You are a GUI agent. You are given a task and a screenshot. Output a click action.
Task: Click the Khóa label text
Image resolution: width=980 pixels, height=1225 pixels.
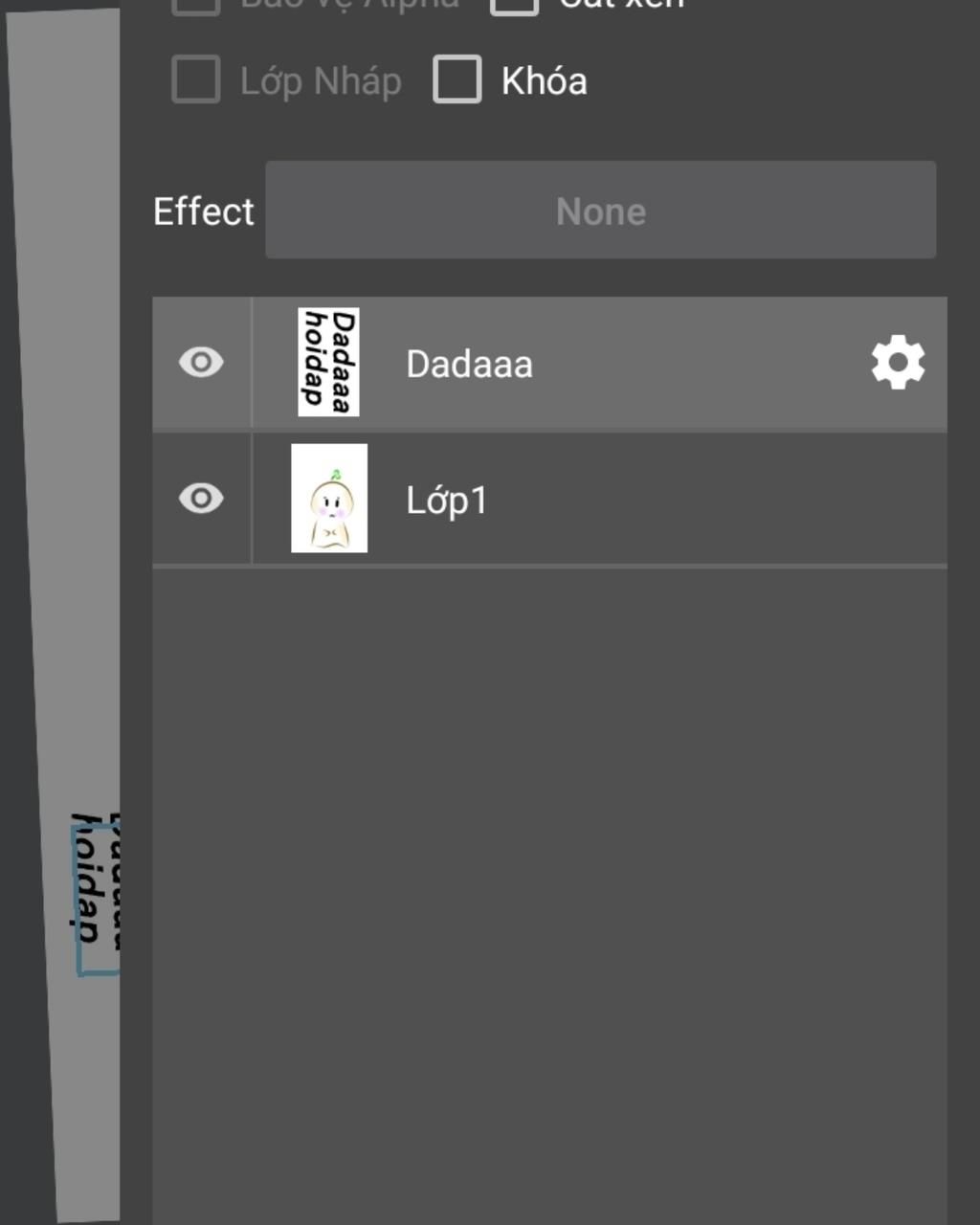(x=545, y=81)
